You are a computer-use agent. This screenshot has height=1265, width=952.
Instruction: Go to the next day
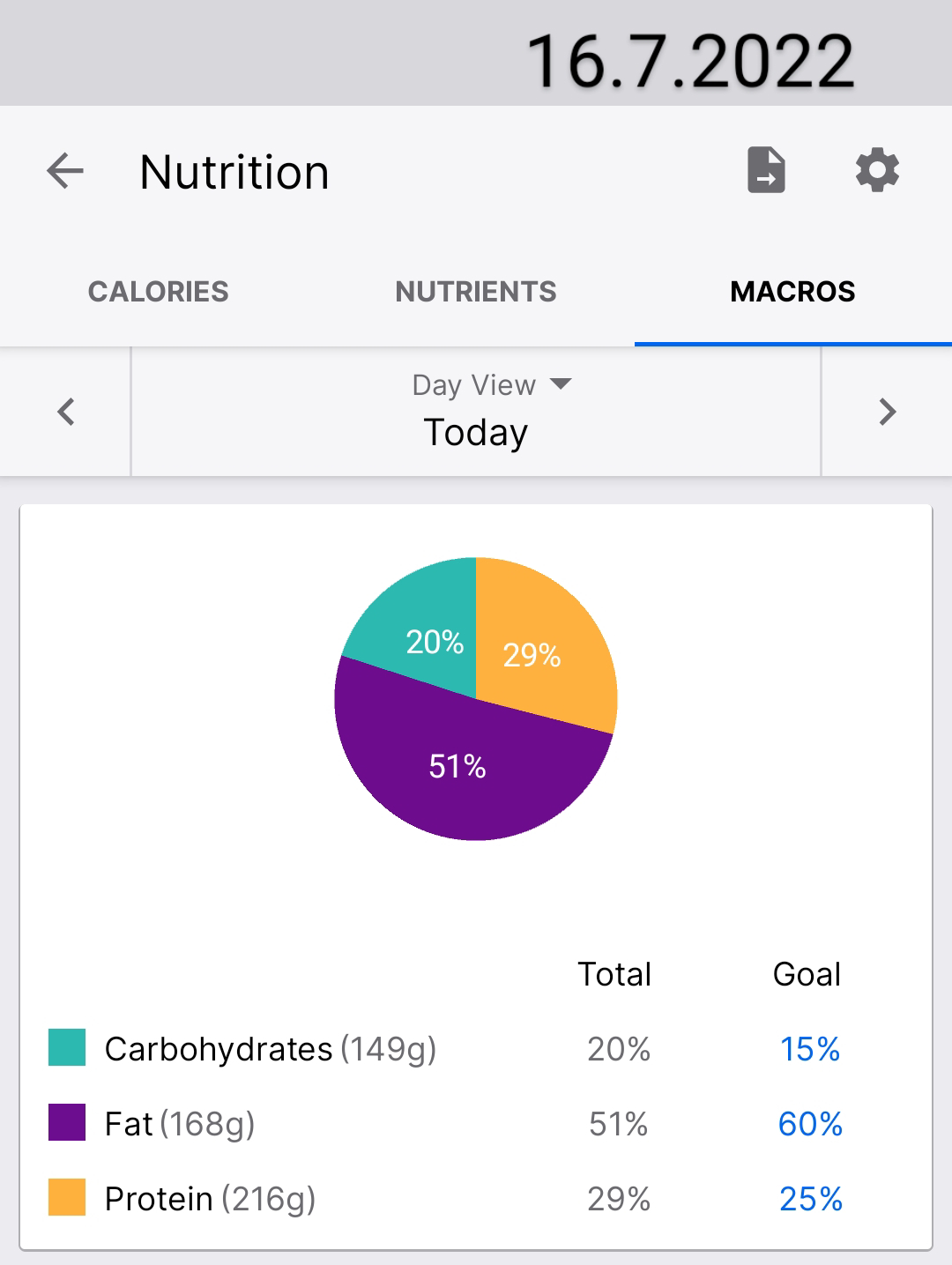tap(887, 412)
